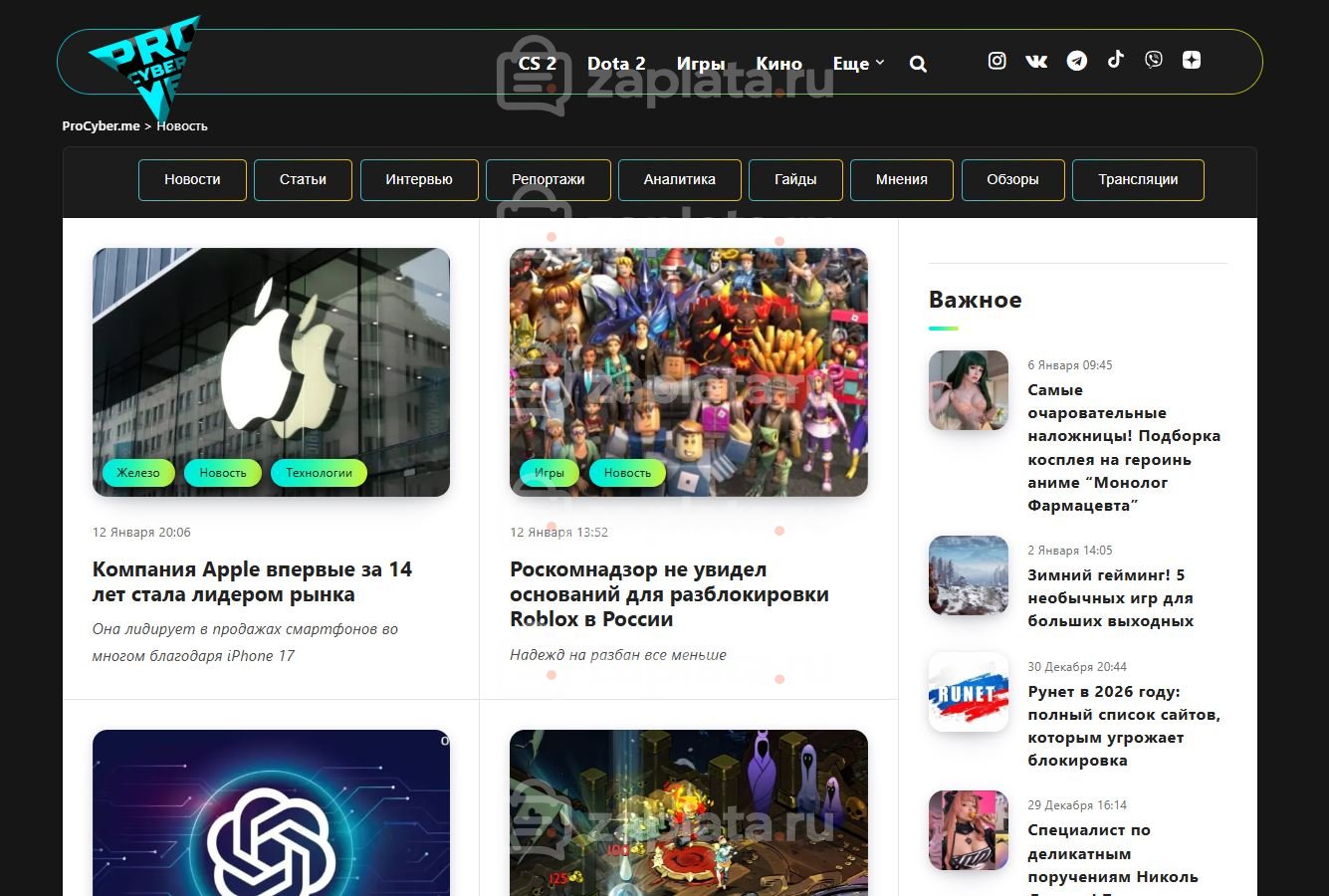Open 'Самые очаровательные наложницы' sidebar link
The width and height of the screenshot is (1329, 896).
(1124, 448)
